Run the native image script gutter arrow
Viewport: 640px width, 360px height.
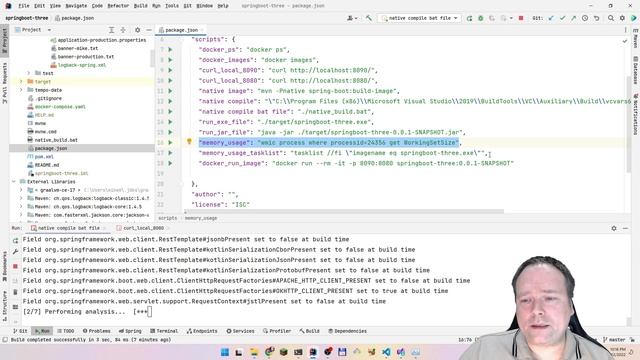point(170,91)
